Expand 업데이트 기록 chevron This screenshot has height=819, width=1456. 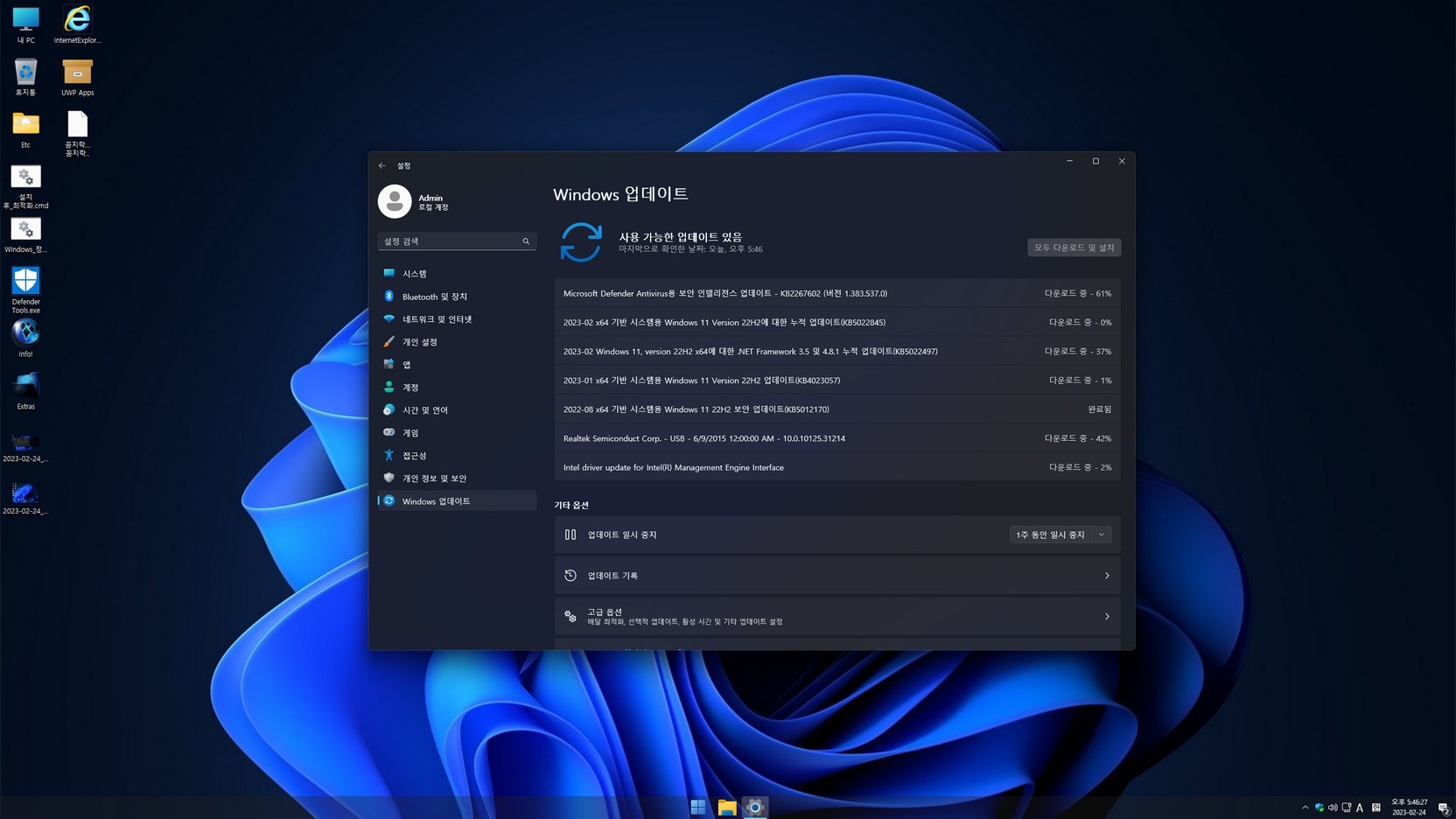1107,576
